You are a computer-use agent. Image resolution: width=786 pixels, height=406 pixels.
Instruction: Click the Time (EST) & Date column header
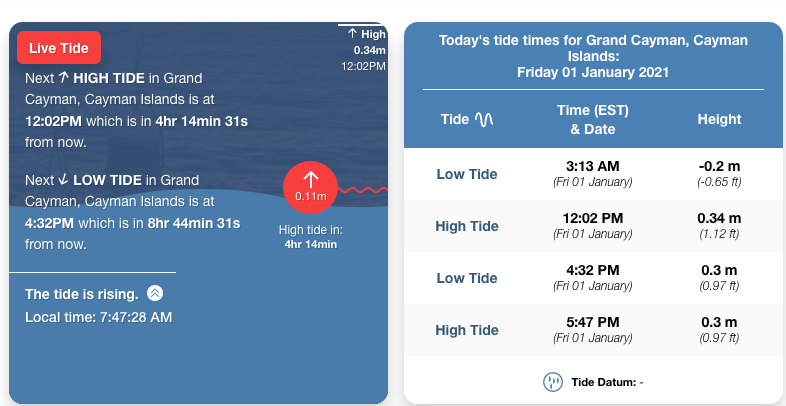(593, 119)
